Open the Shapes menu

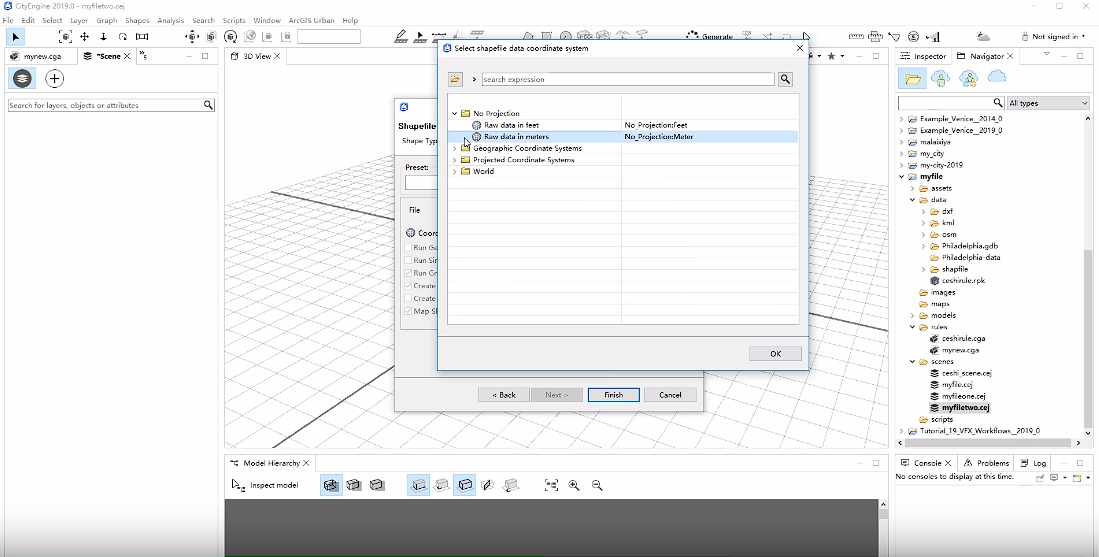[x=137, y=20]
